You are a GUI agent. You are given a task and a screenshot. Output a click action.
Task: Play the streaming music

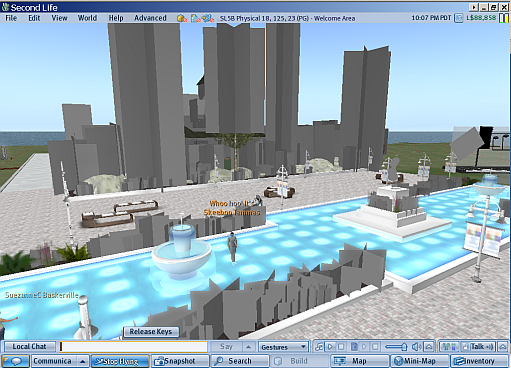[x=330, y=347]
